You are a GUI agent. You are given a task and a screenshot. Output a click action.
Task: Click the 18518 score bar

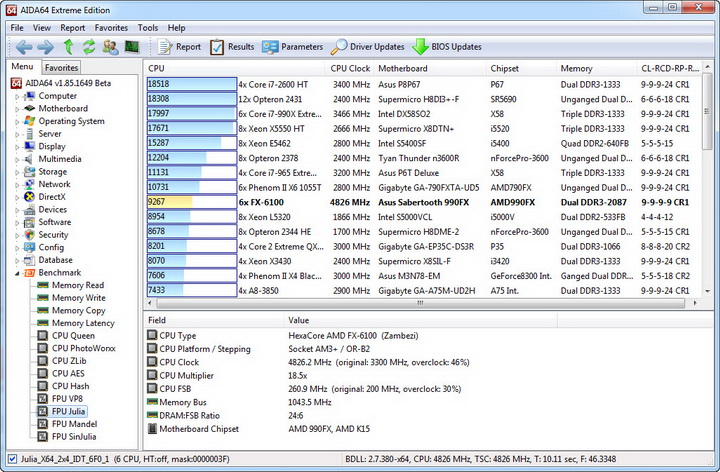(191, 84)
